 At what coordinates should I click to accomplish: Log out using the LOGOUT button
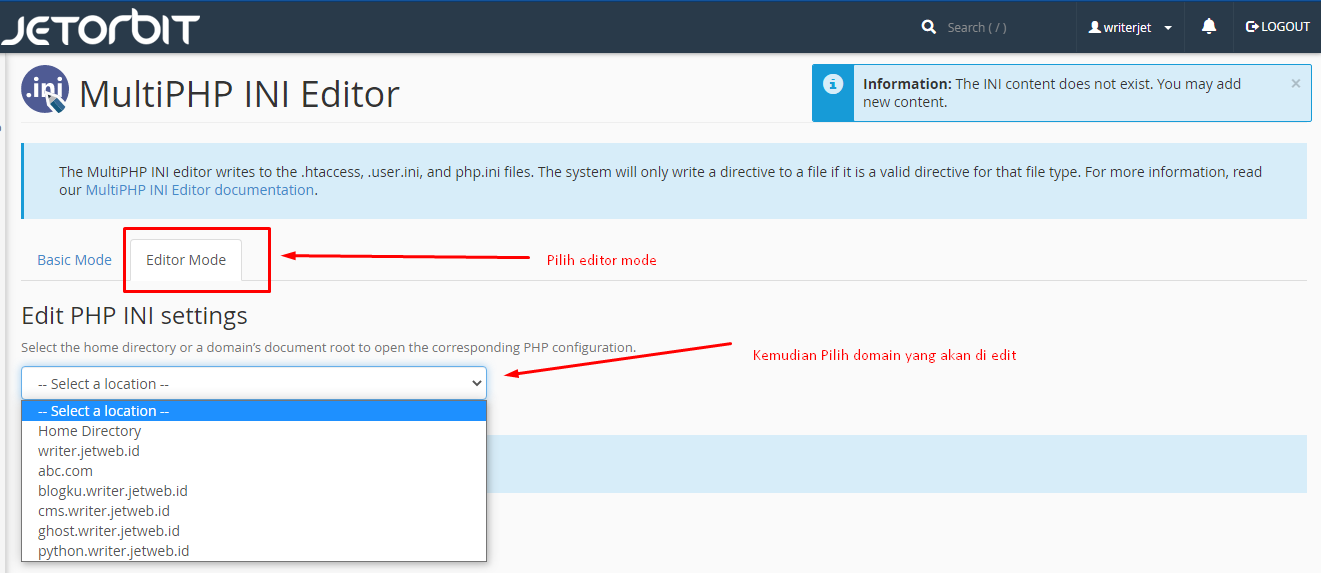[1278, 27]
